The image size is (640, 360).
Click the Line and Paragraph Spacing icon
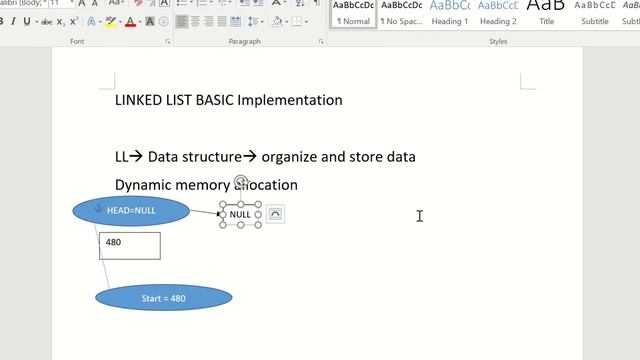point(253,21)
